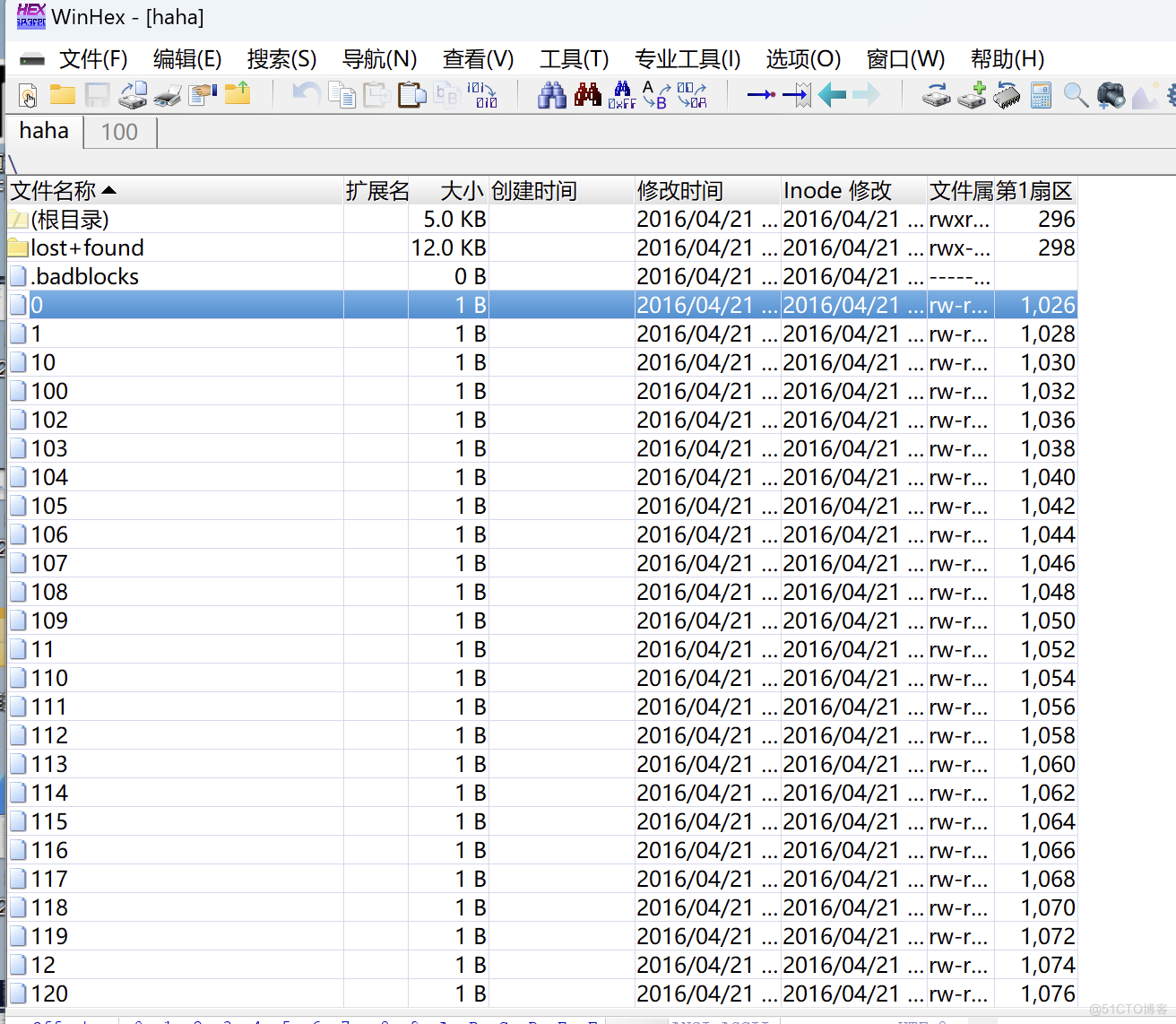
Task: Select the .badblocks file row
Action: 542,276
